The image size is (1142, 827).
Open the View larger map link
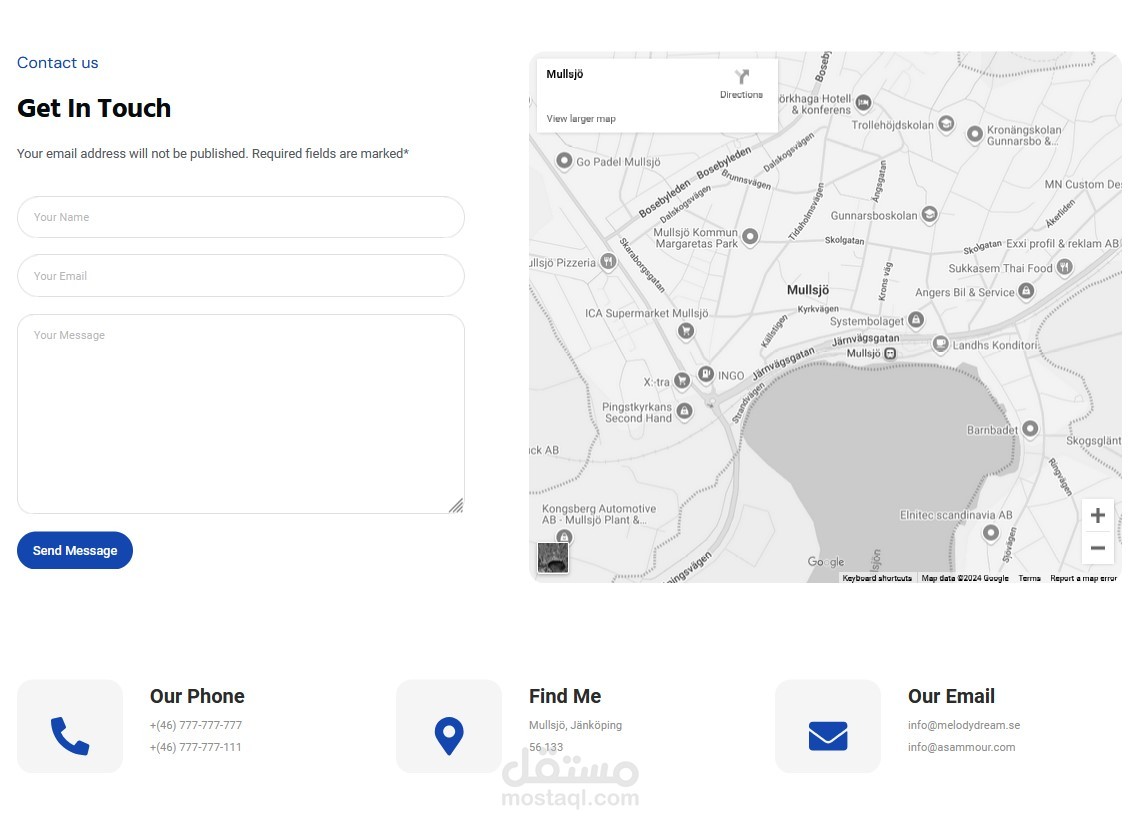[x=581, y=119]
